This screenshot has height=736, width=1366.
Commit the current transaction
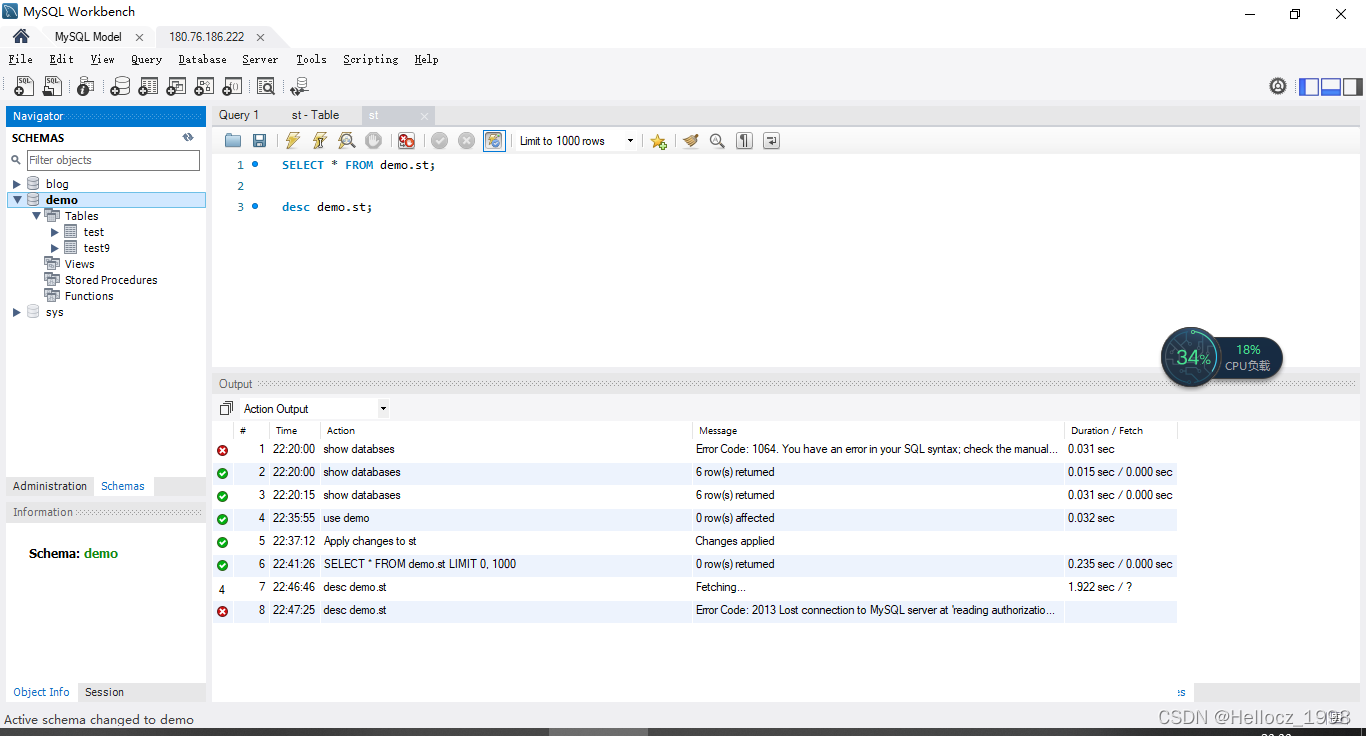click(x=440, y=141)
